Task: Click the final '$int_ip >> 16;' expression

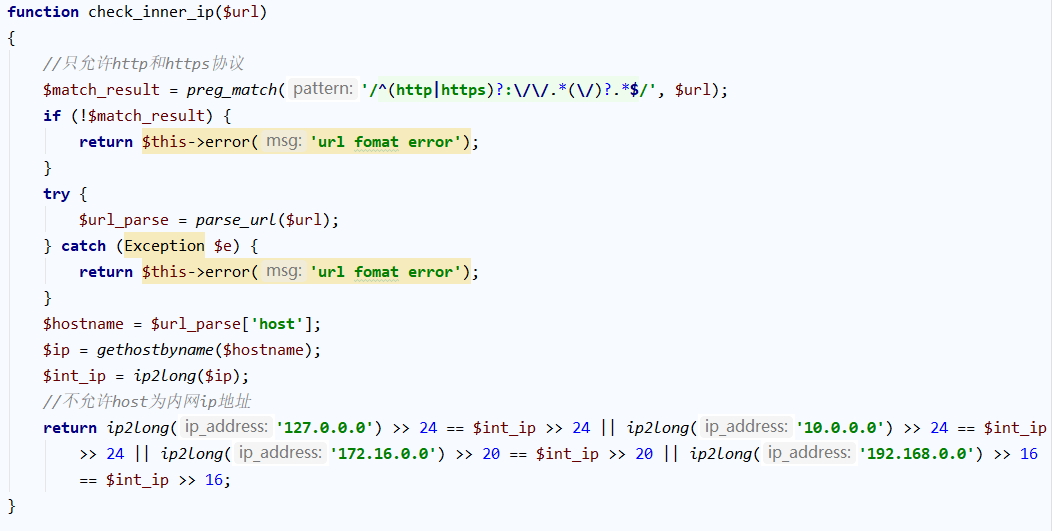Action: 168,481
